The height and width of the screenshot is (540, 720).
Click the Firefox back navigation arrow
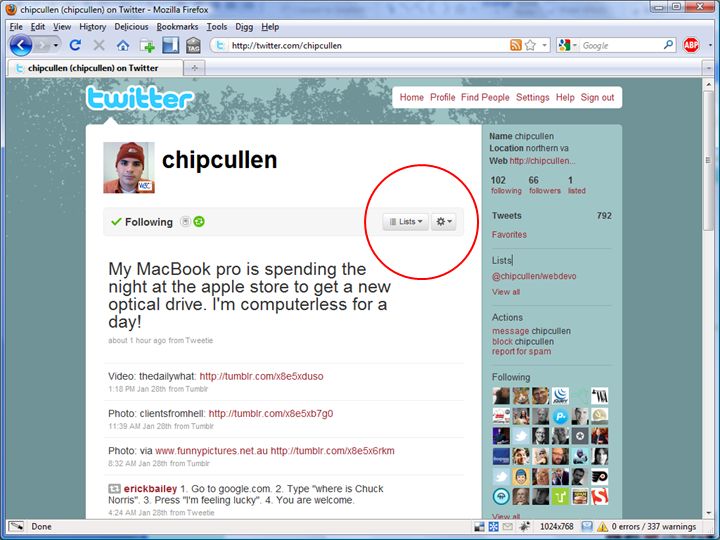click(x=21, y=45)
